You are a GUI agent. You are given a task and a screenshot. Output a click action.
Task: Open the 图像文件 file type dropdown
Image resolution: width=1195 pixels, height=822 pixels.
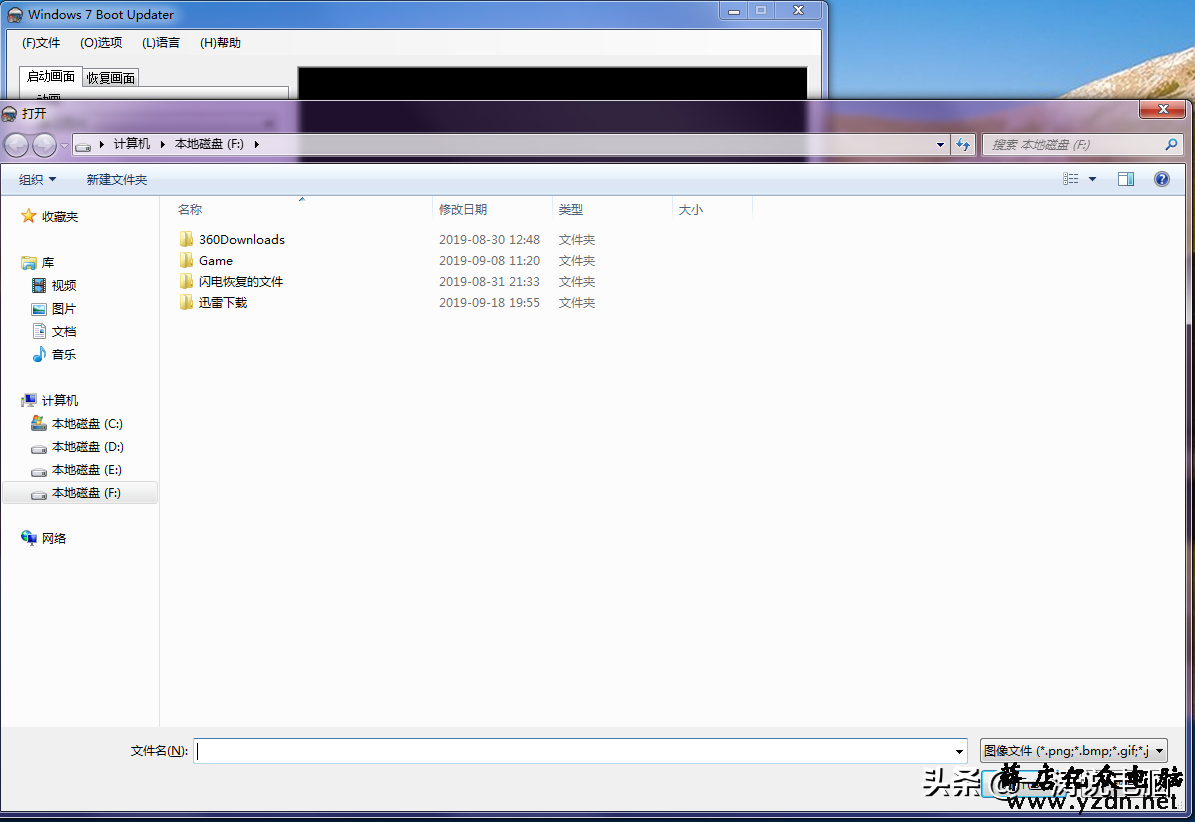coord(1073,751)
